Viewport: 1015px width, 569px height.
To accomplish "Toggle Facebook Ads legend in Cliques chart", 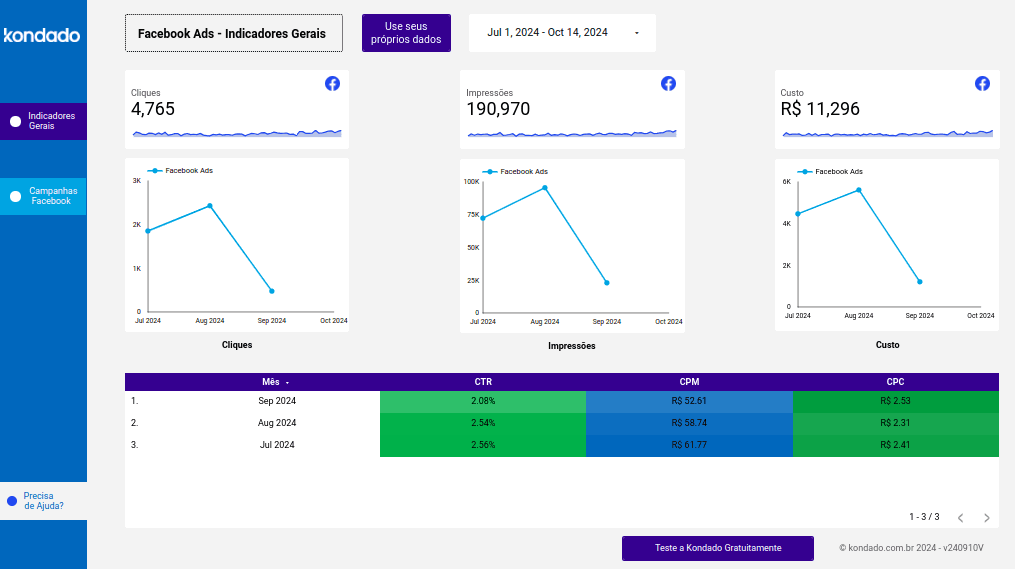I will [181, 171].
